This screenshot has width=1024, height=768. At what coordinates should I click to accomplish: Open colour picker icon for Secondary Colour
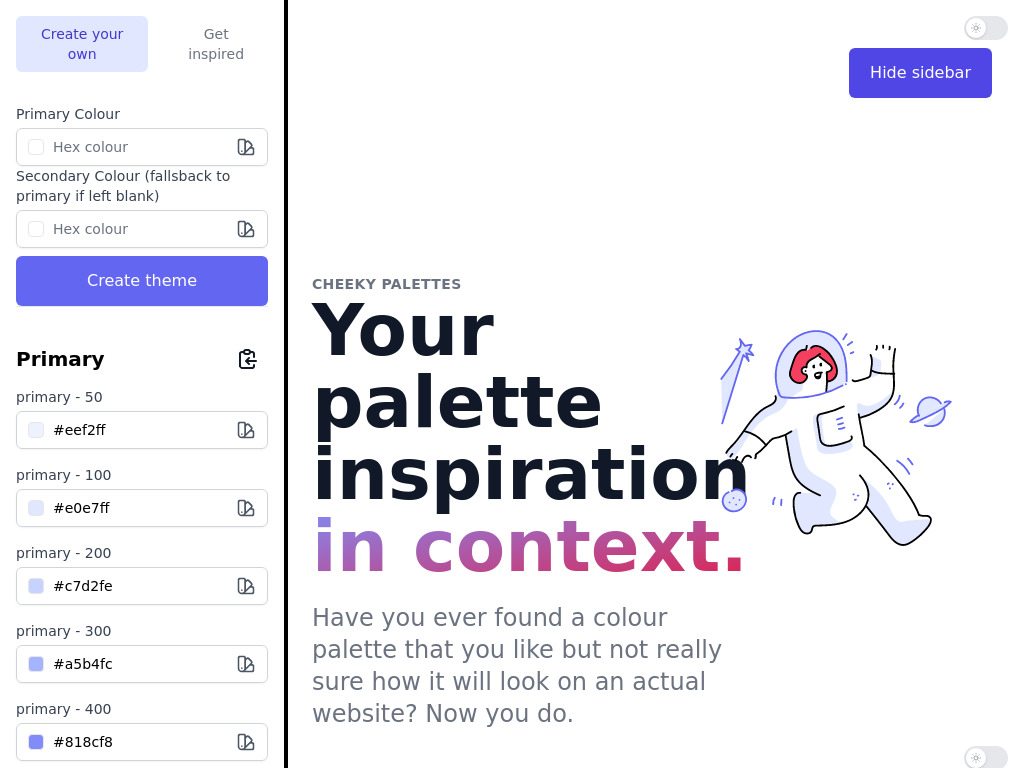246,229
